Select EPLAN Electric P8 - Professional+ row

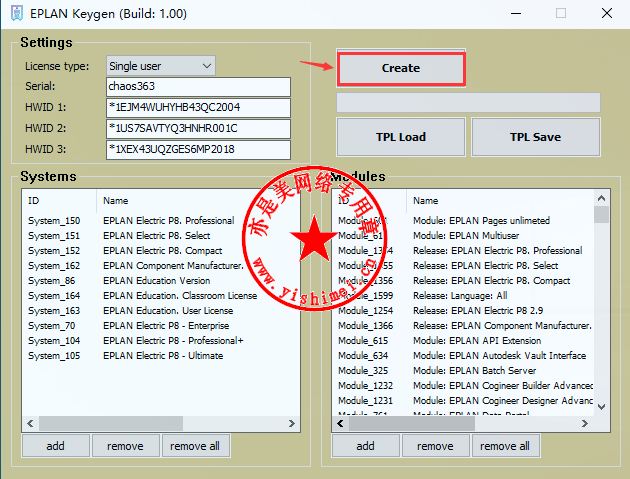point(161,341)
